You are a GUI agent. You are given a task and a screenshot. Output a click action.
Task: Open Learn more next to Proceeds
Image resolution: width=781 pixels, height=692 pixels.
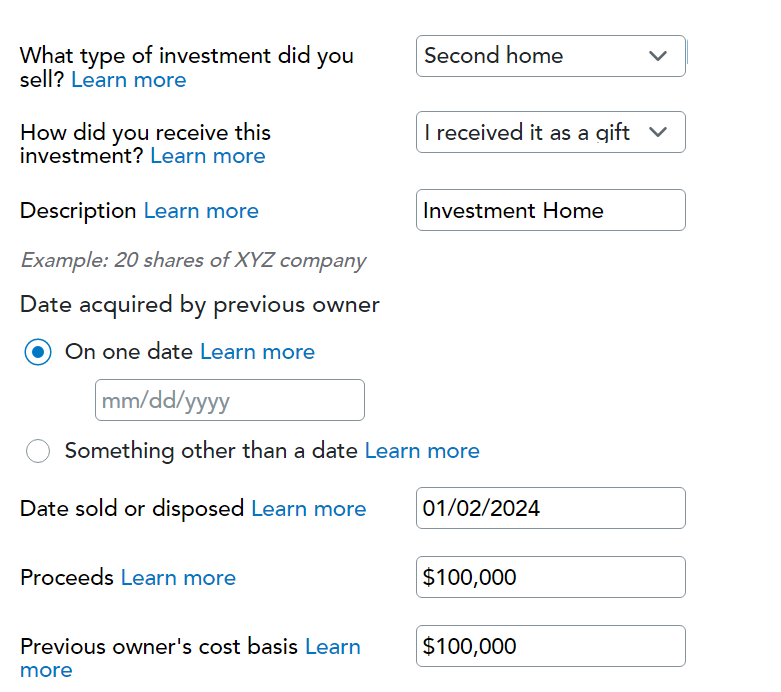click(x=178, y=577)
